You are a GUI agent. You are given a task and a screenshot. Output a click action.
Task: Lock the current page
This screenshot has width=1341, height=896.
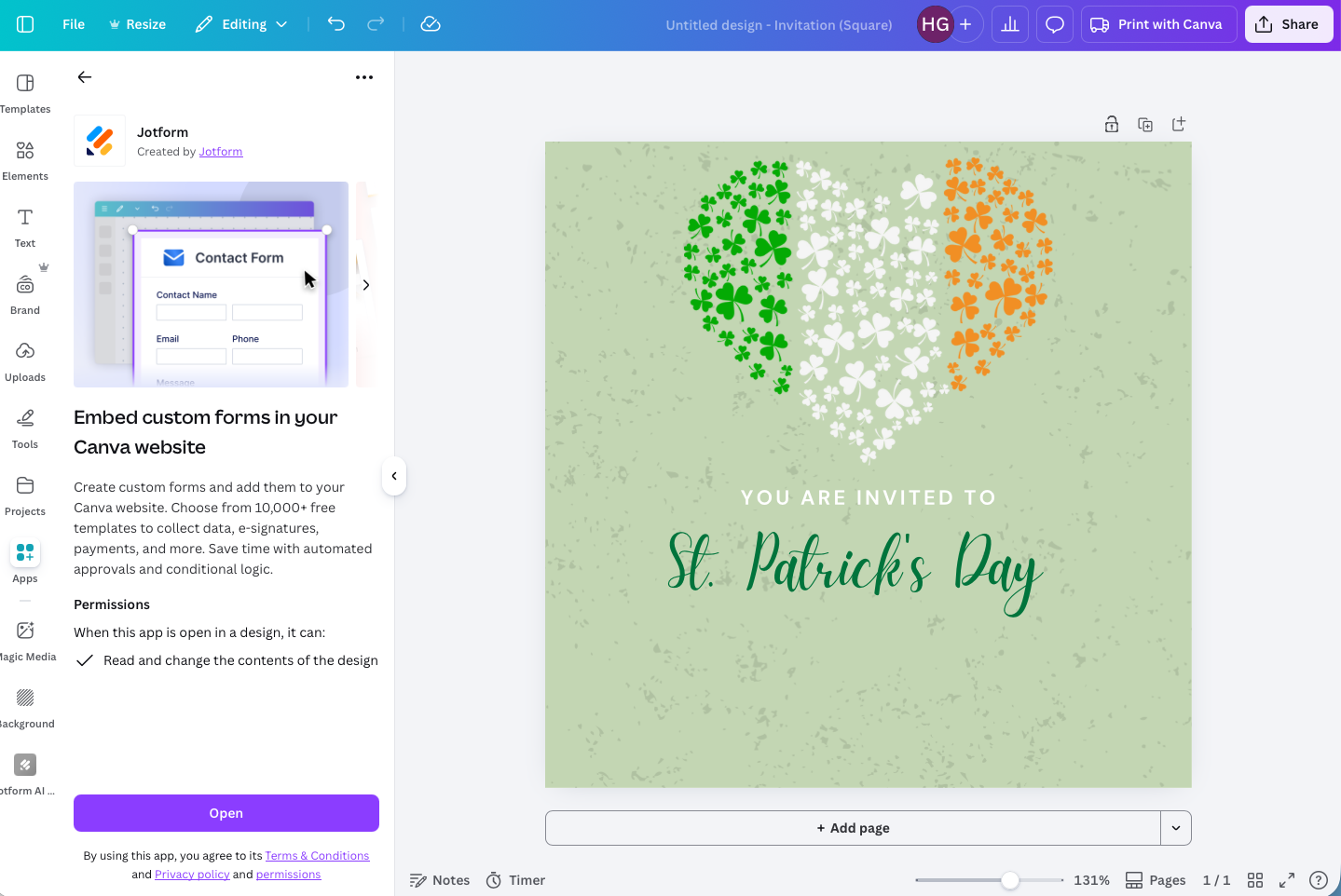pos(1111,123)
